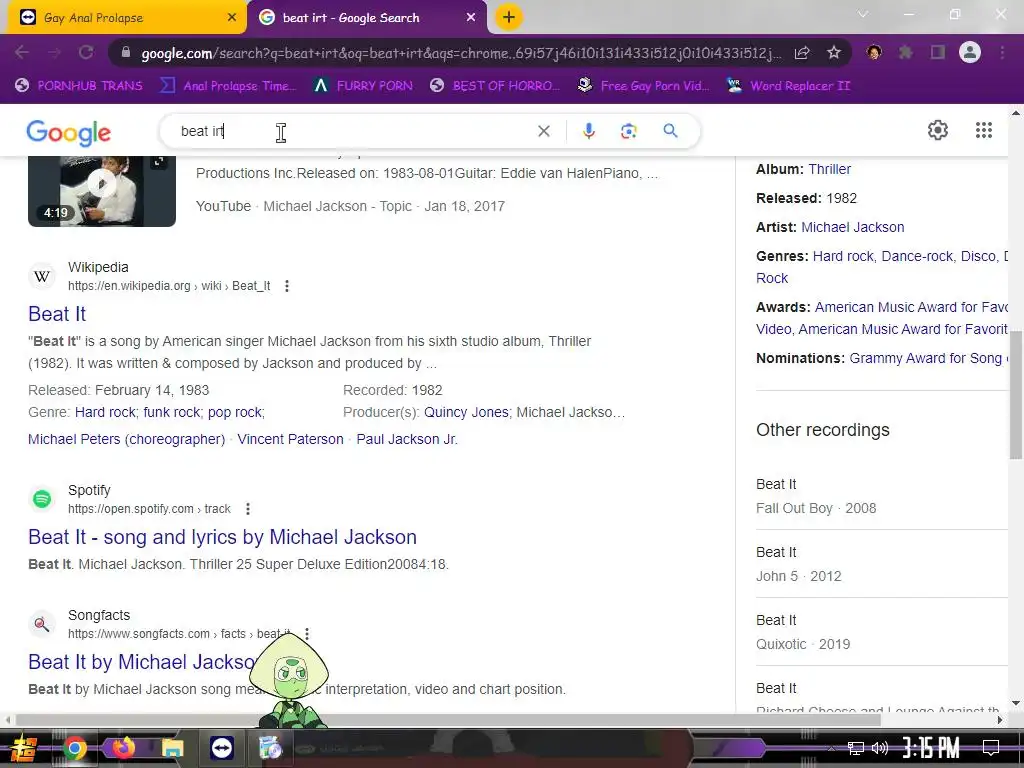Screen dimensions: 1024x768
Task: Click the Wikipedia site favicon
Action: pyautogui.click(x=42, y=276)
